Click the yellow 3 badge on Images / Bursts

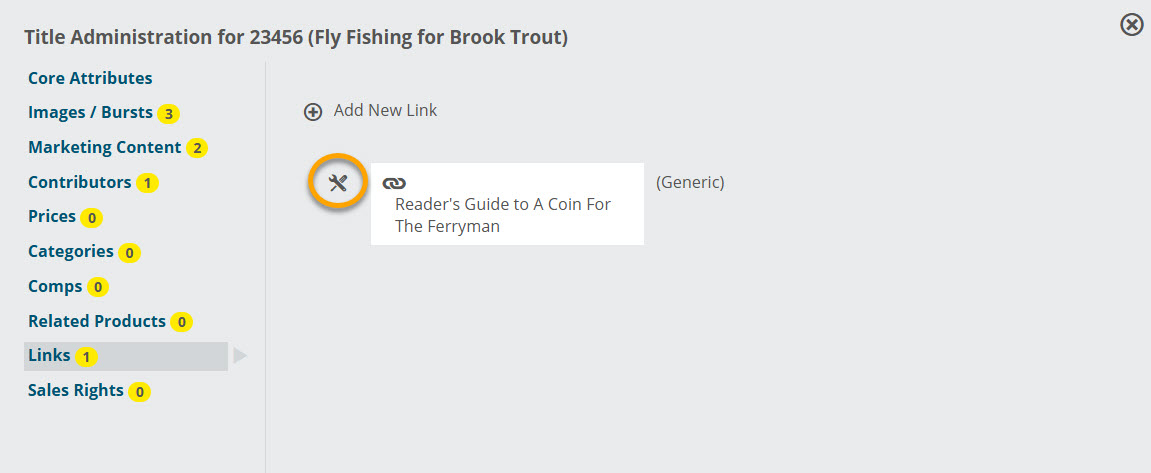168,114
